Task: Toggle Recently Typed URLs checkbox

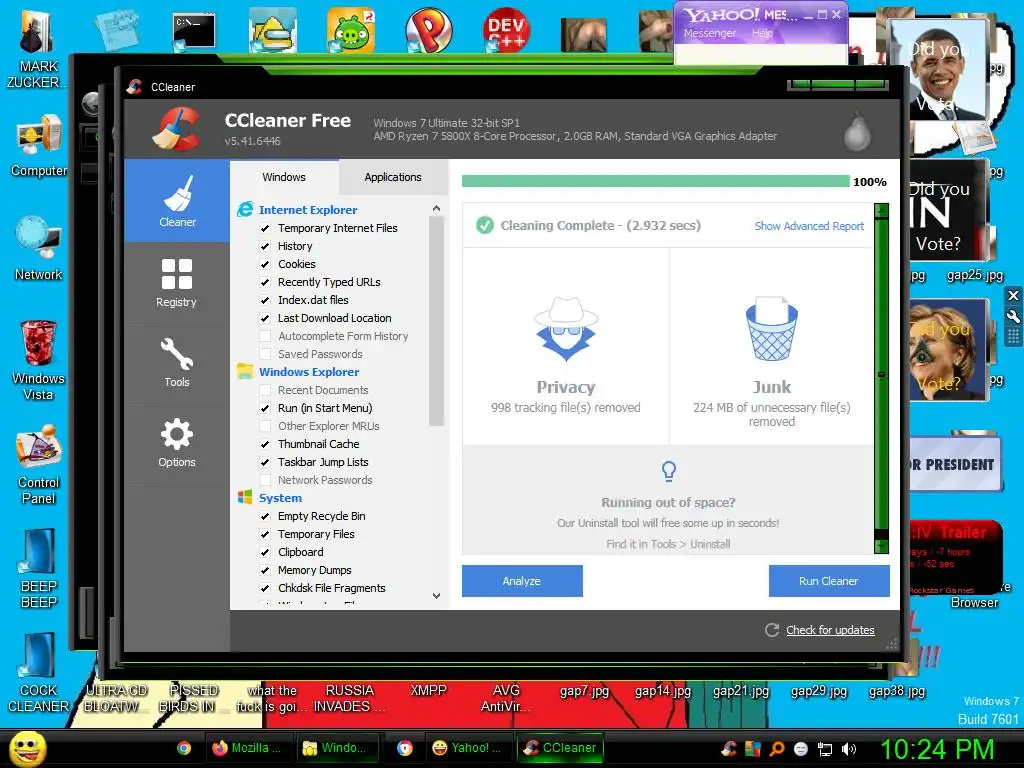Action: click(x=265, y=282)
